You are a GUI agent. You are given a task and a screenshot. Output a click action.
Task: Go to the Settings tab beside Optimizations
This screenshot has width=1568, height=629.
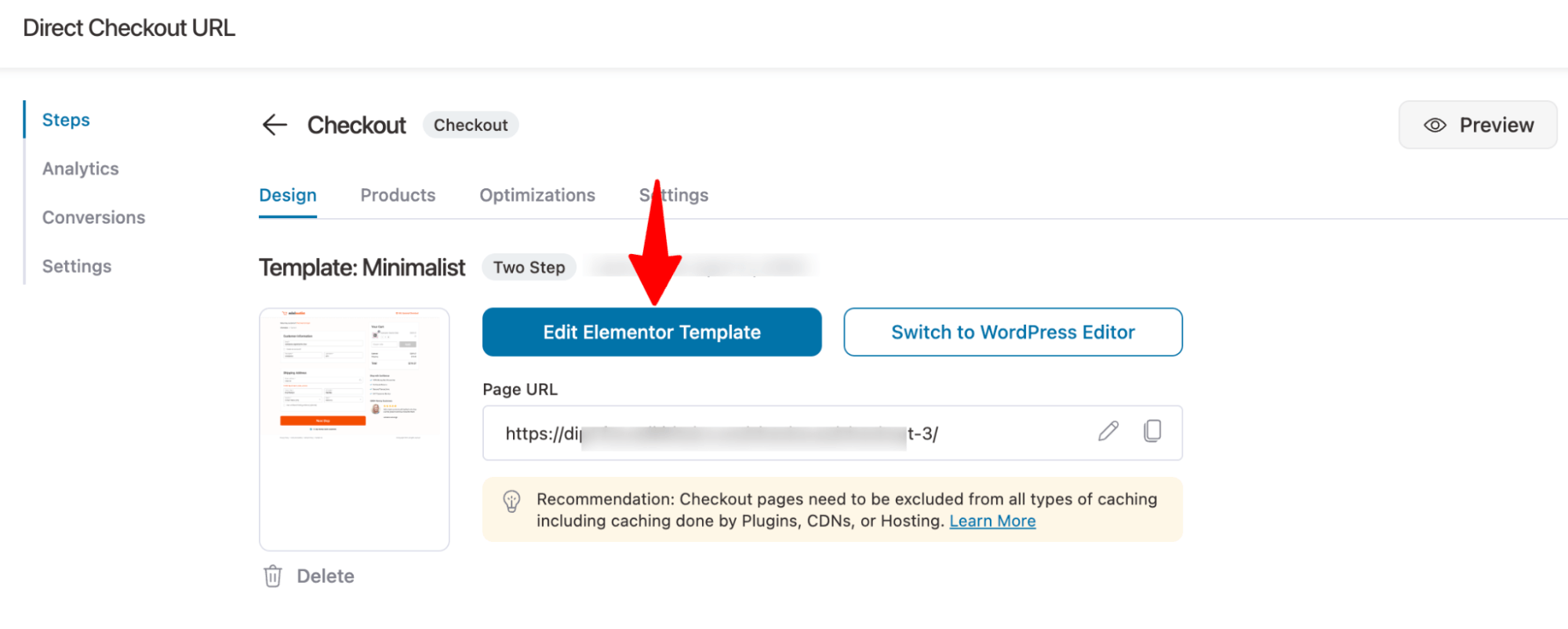(674, 195)
